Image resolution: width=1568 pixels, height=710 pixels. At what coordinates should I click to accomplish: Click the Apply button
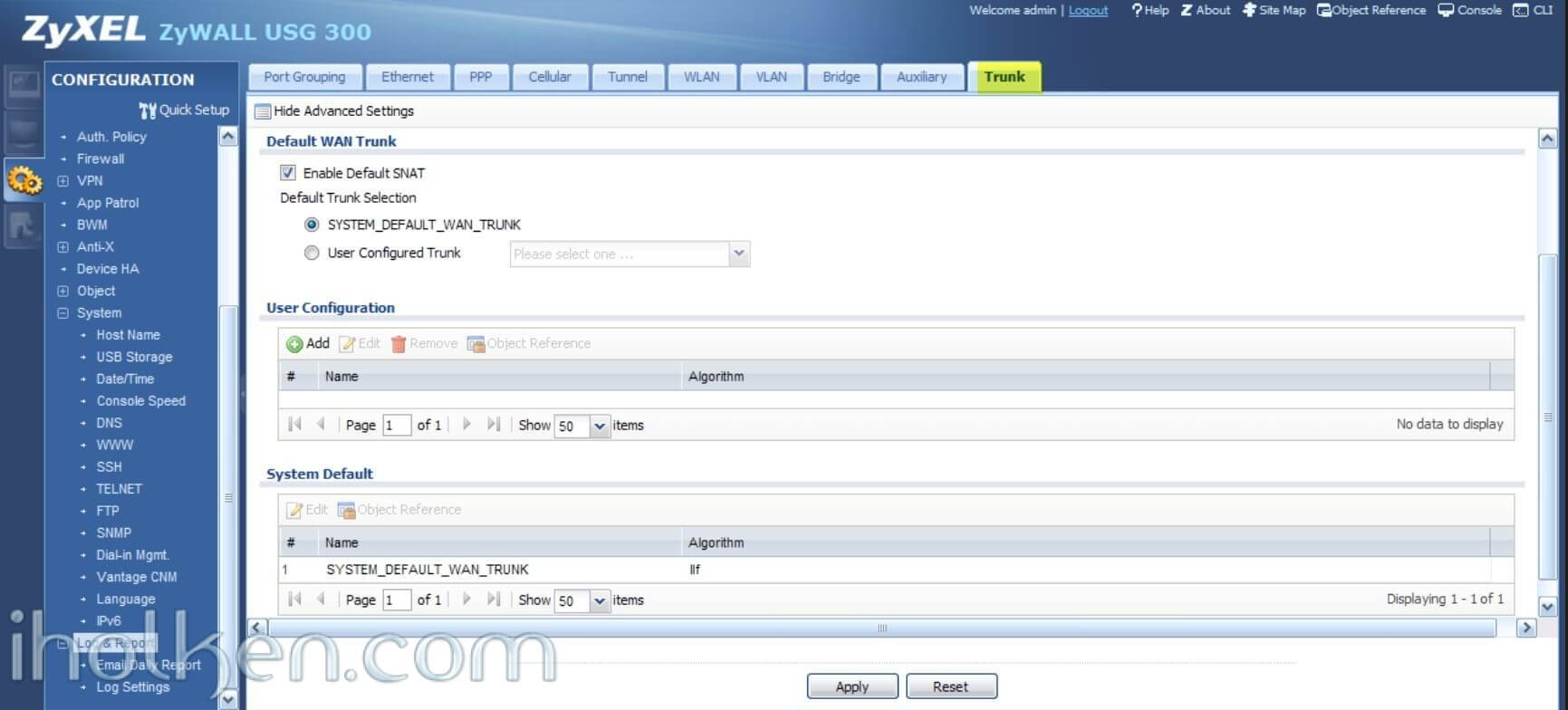pos(852,686)
